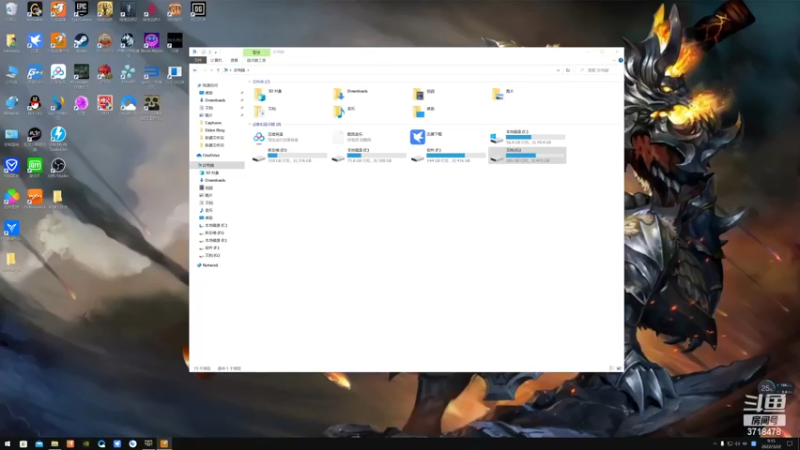This screenshot has height=450, width=800.
Task: Go back with the Back arrow
Action: click(x=195, y=70)
